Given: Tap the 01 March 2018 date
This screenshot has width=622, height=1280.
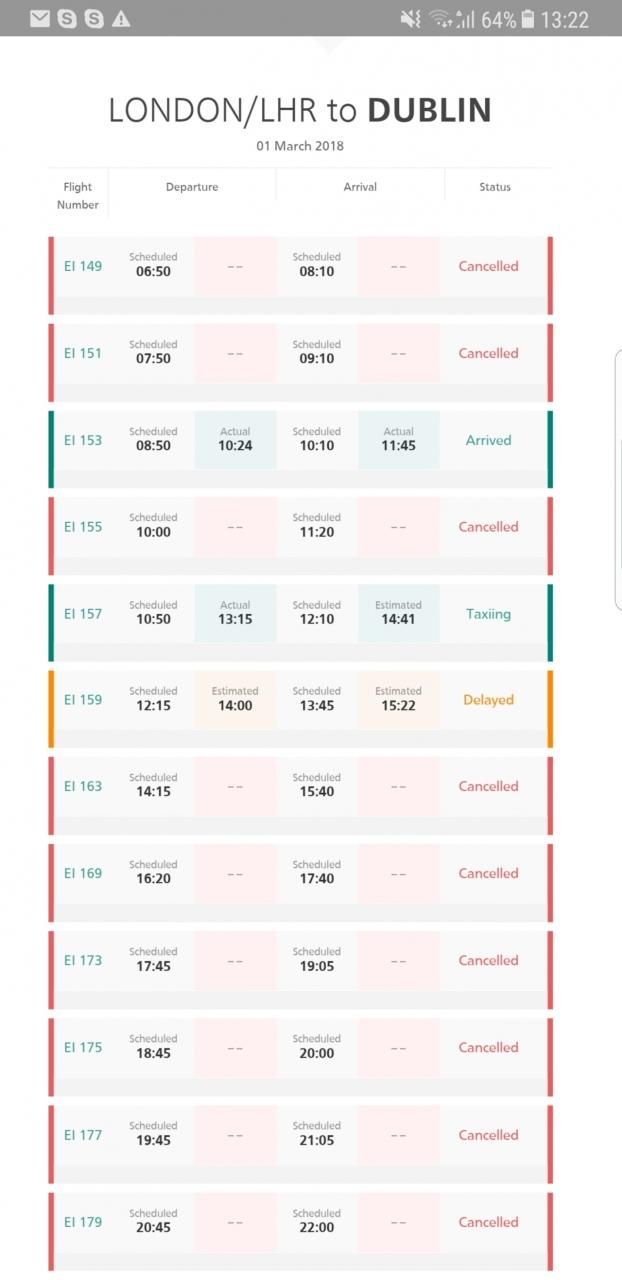Looking at the screenshot, I should point(300,146).
